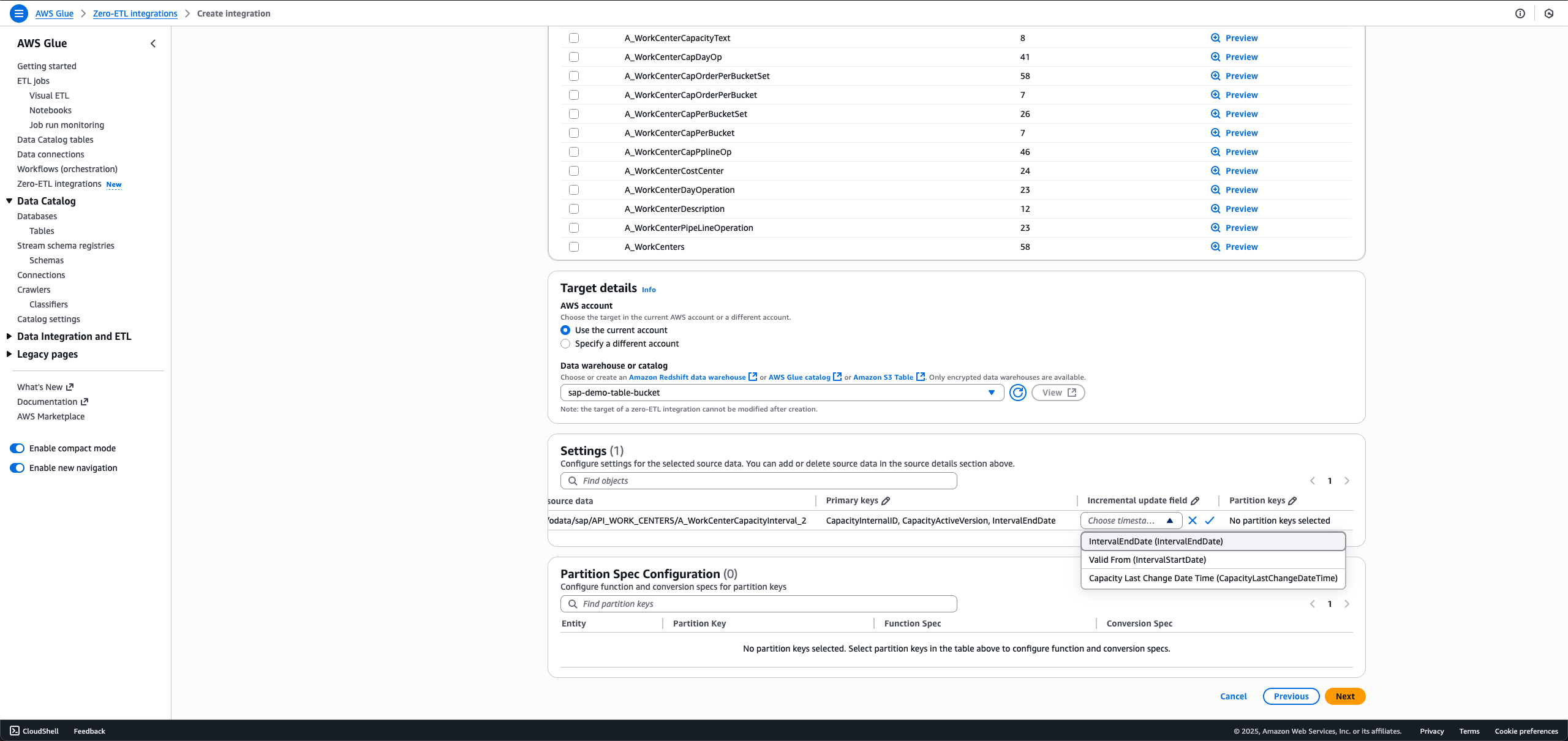Select Capacity Last Change Date Time option

point(1213,578)
